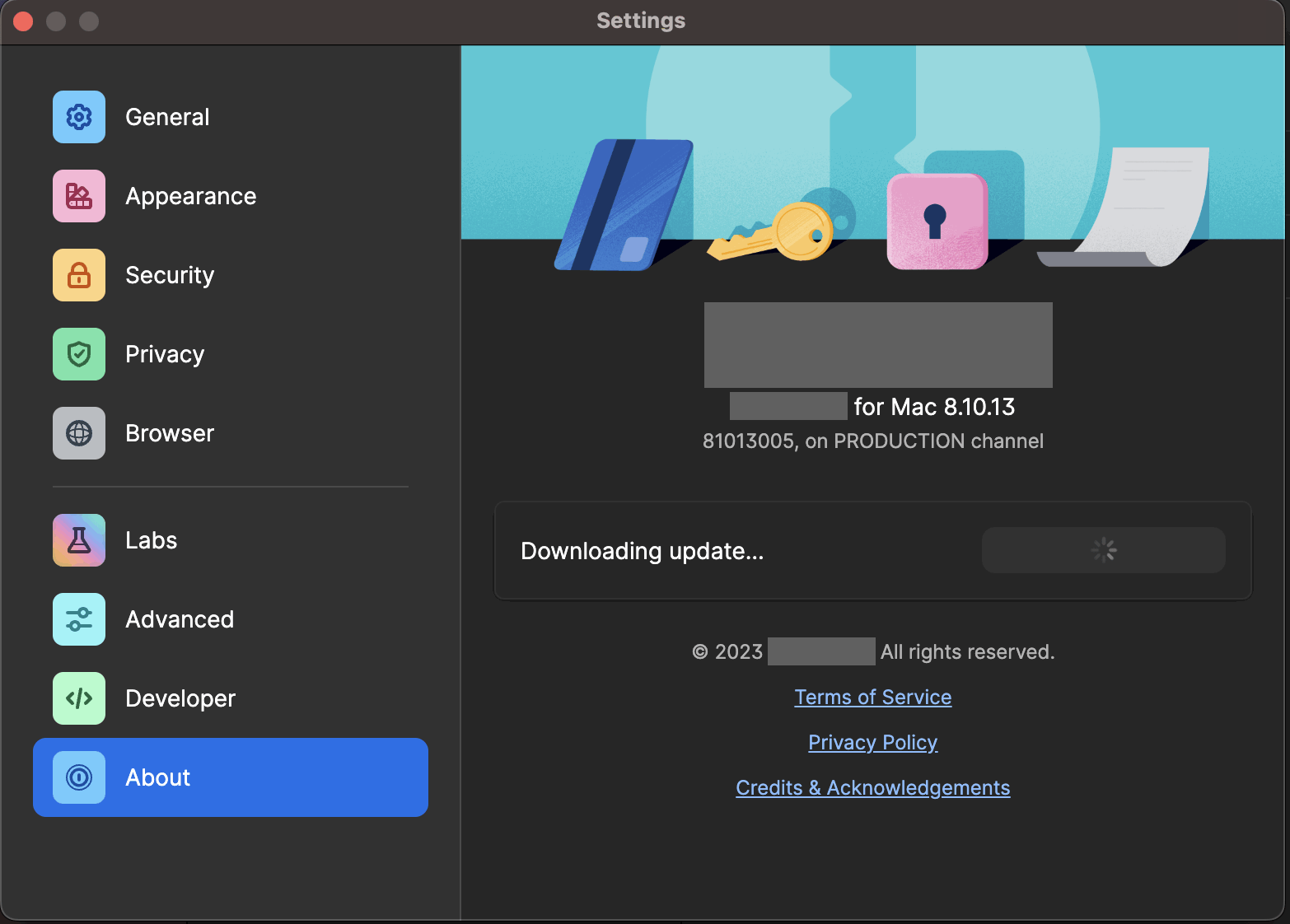Open Browser settings via the globe icon

point(78,433)
